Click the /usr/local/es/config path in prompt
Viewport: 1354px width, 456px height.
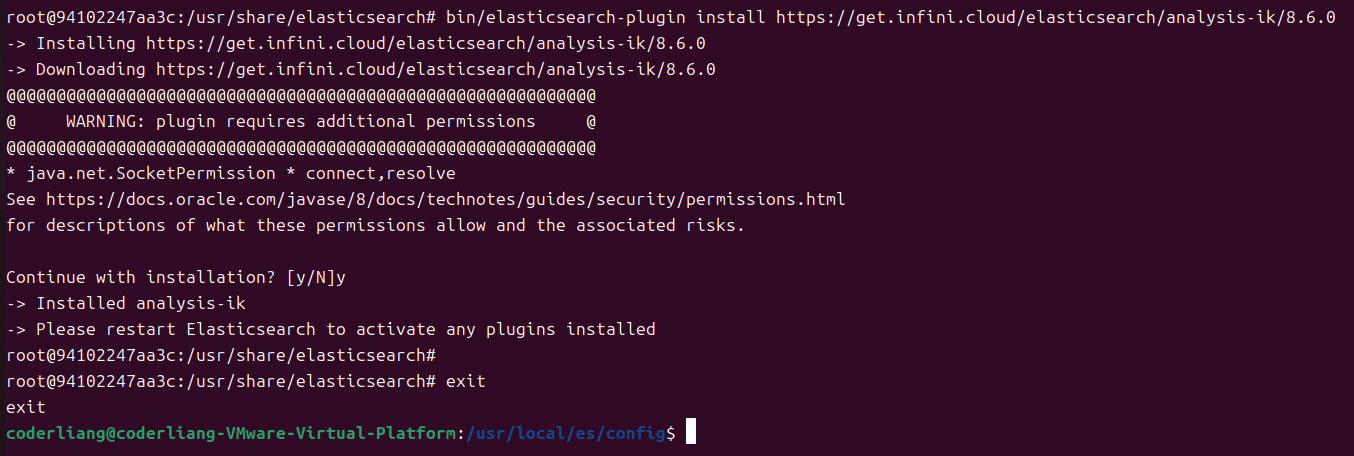[566, 434]
